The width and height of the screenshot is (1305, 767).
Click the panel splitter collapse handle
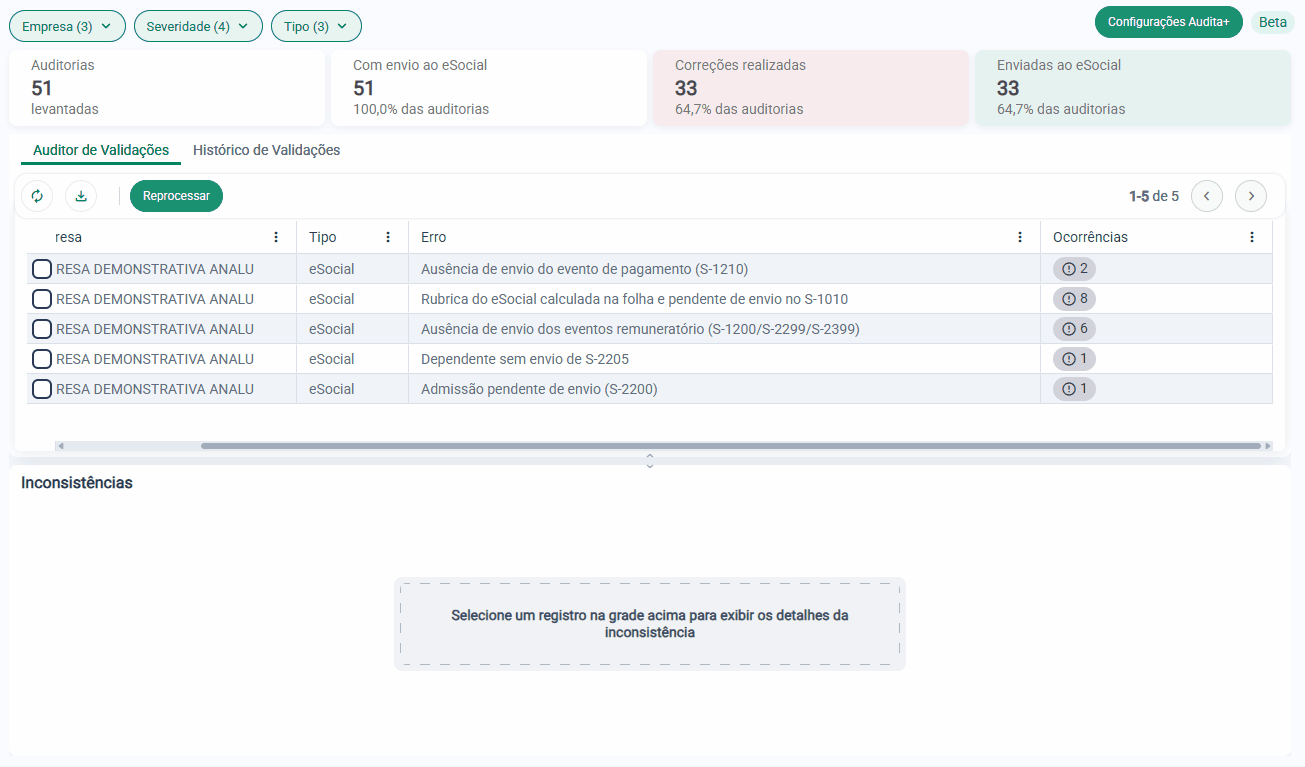click(650, 461)
